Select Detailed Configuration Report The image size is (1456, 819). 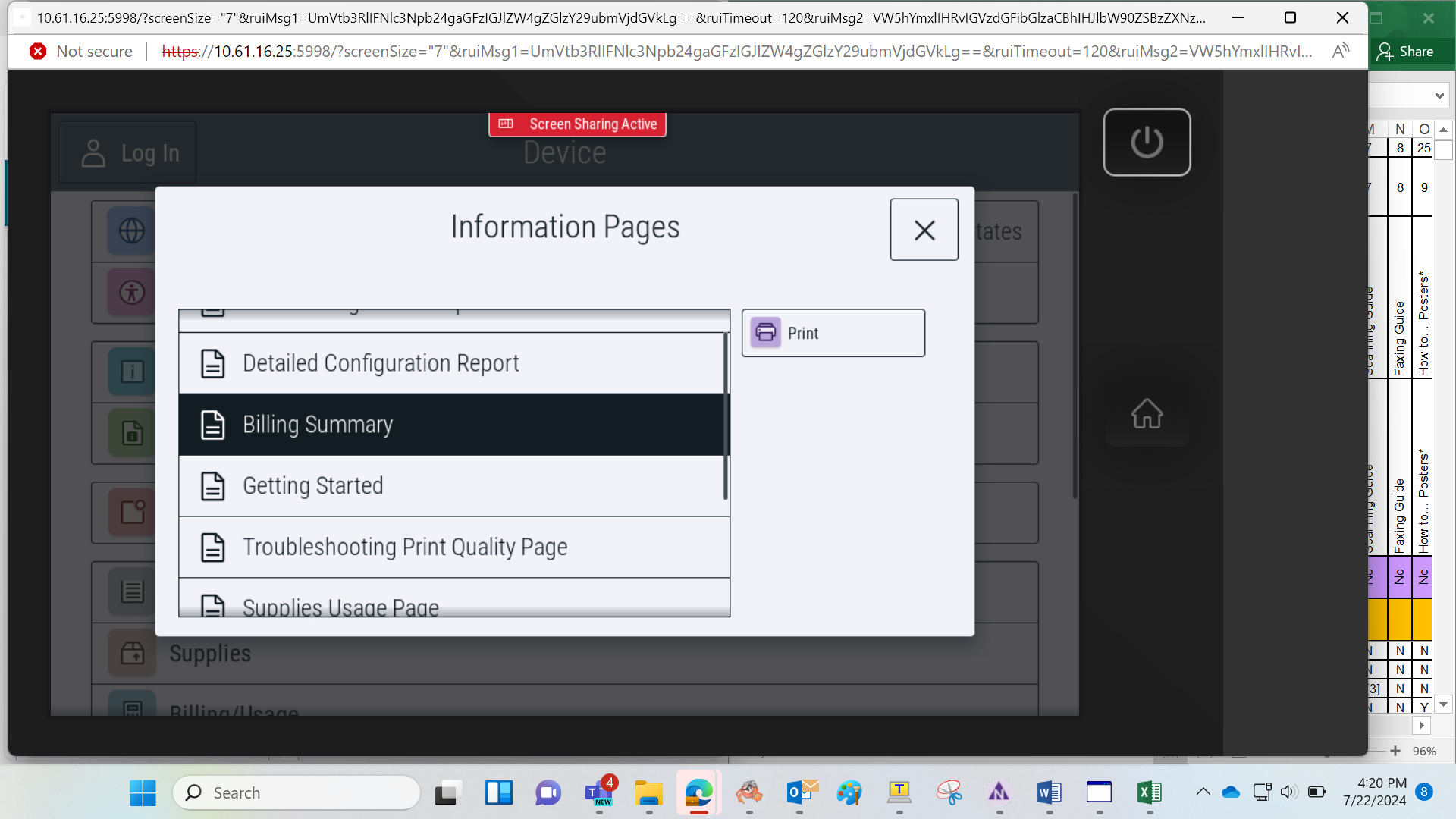pyautogui.click(x=452, y=363)
